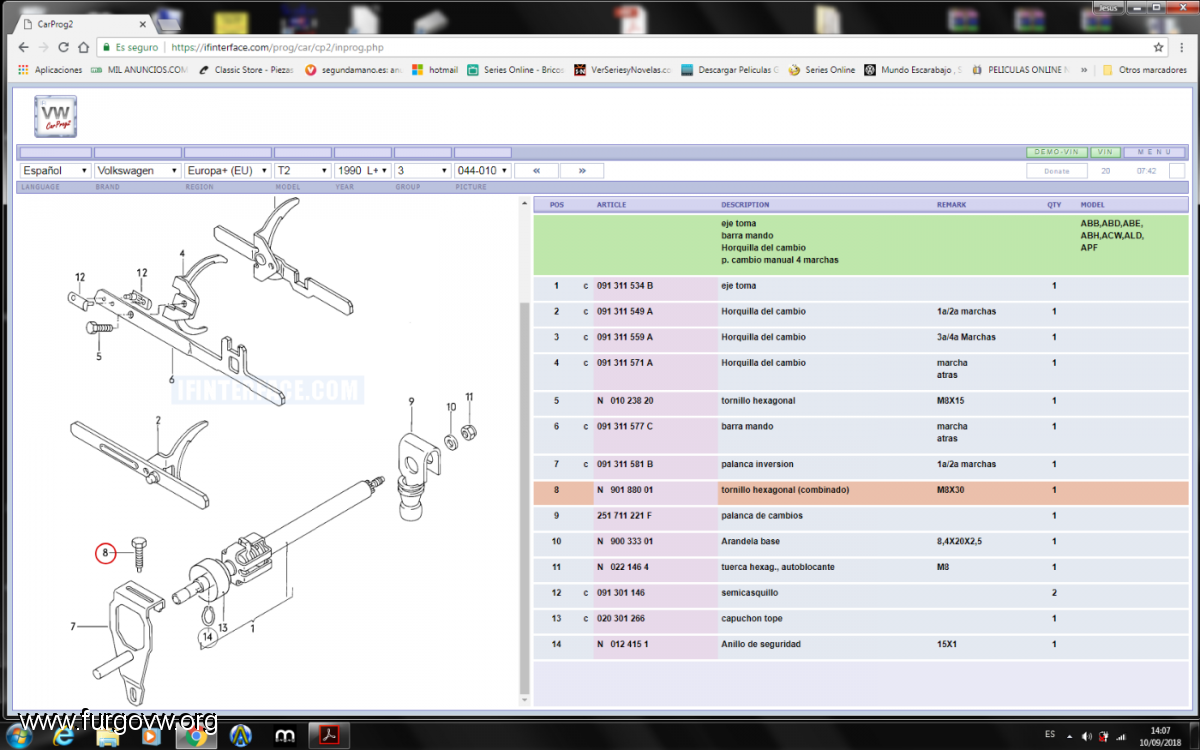The image size is (1200, 750).
Task: Open the MENU button
Action: [x=1155, y=152]
